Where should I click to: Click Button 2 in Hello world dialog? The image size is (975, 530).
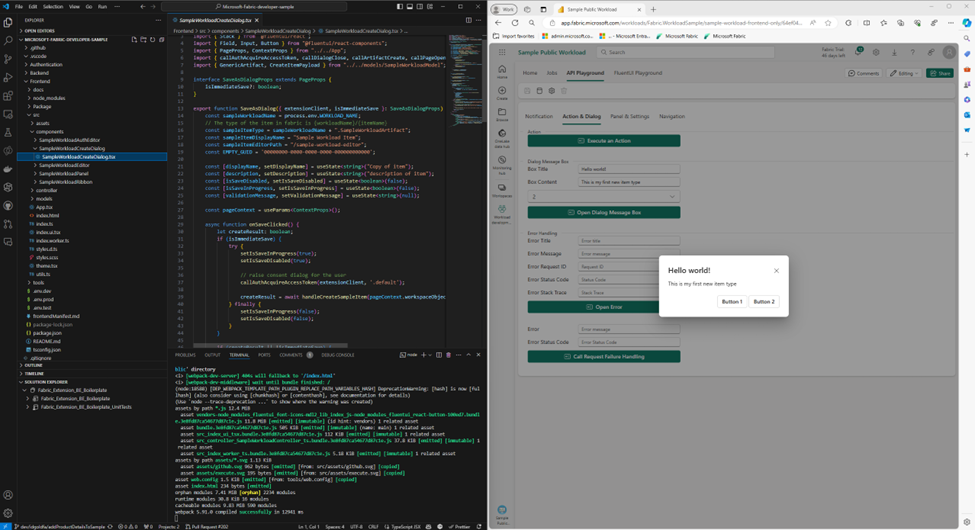click(x=764, y=302)
